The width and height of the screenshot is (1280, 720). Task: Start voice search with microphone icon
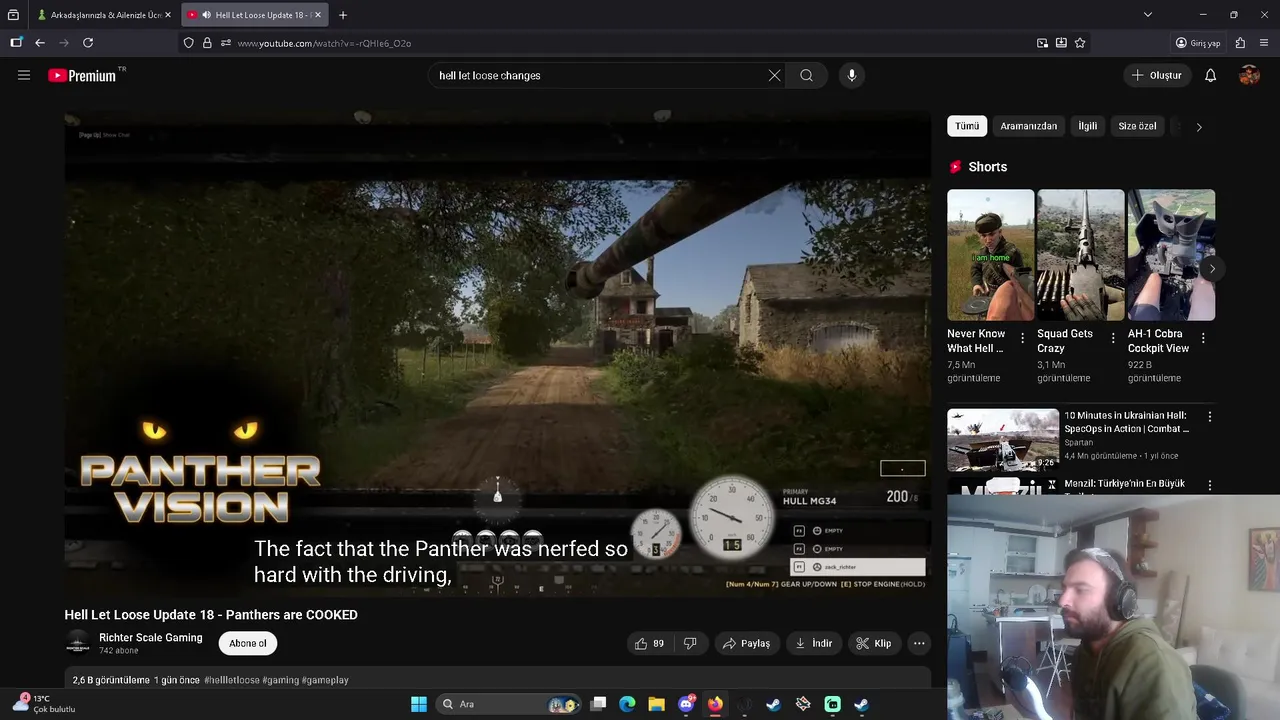pos(852,75)
